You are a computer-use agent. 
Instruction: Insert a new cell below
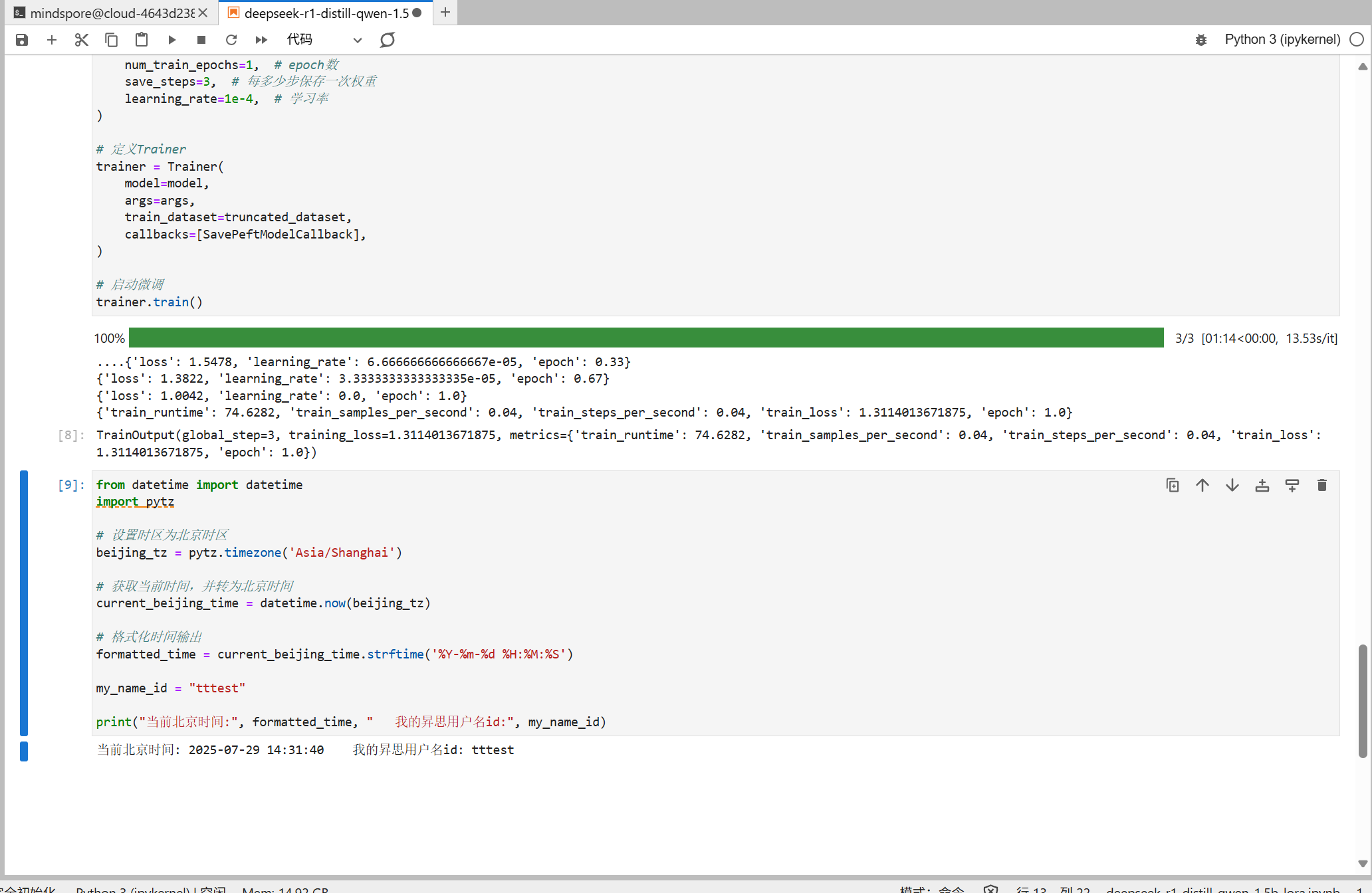coord(52,40)
